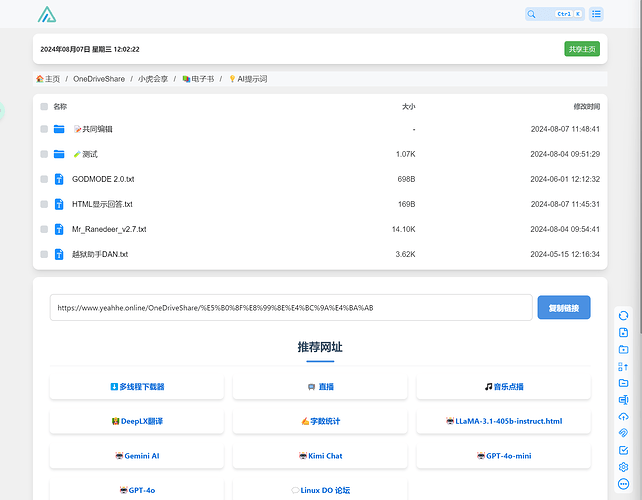Tick the Mr_Ranedeer_v2.7.txt checkbox

tap(44, 229)
